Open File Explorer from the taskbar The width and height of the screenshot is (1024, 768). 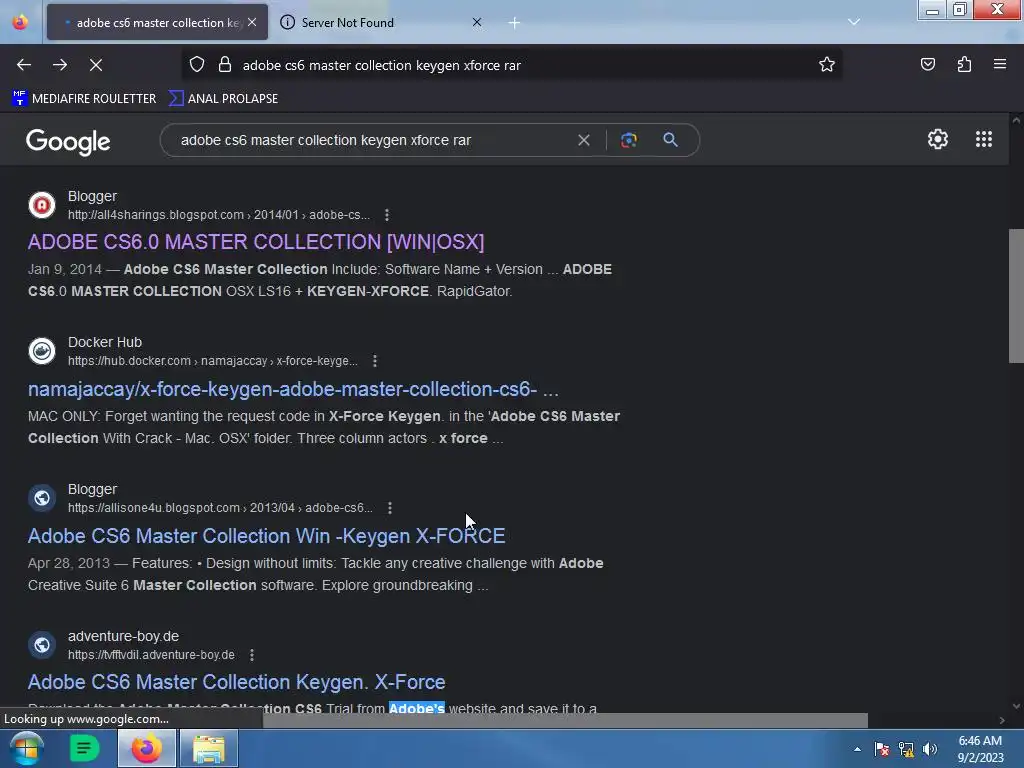point(208,748)
